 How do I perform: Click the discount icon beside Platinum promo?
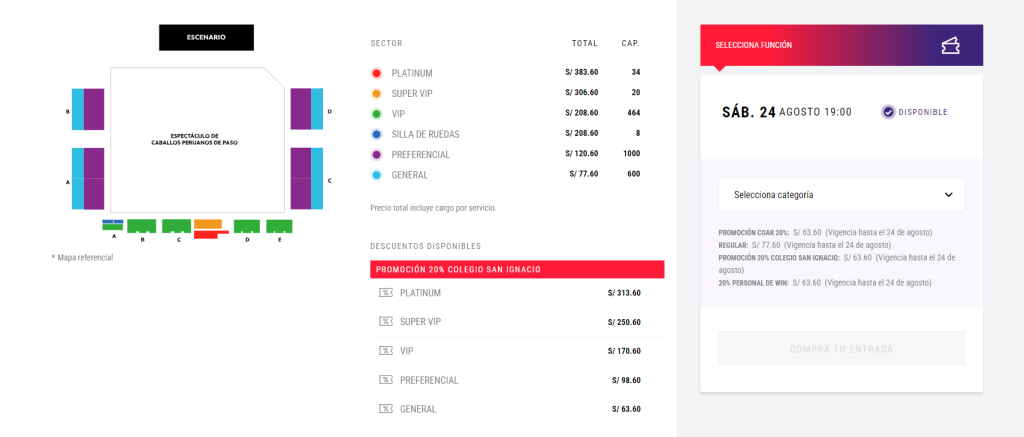click(386, 293)
